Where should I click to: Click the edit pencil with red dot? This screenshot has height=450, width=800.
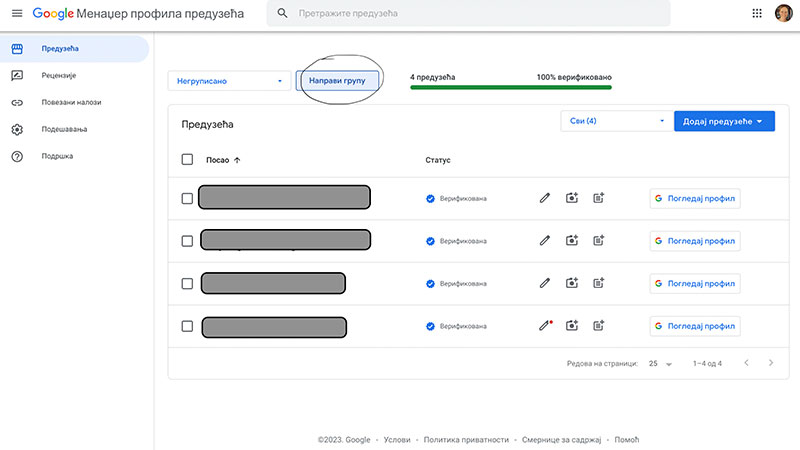coord(545,326)
